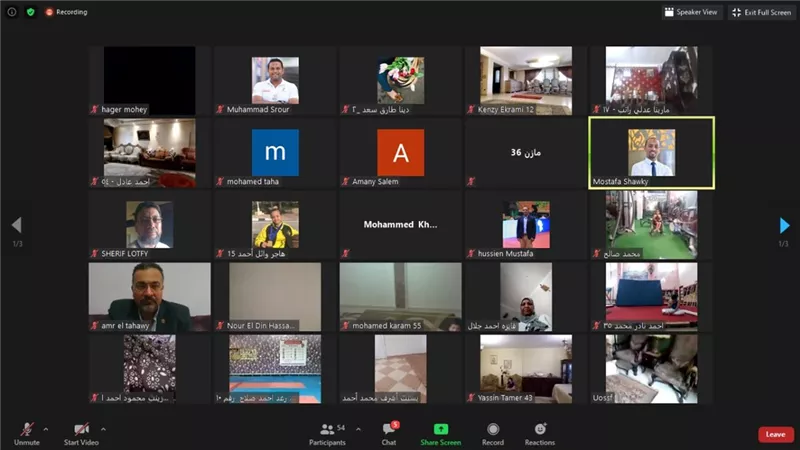This screenshot has width=800, height=450.
Task: Select Nour El Din Hassa... video tile
Action: click(275, 297)
